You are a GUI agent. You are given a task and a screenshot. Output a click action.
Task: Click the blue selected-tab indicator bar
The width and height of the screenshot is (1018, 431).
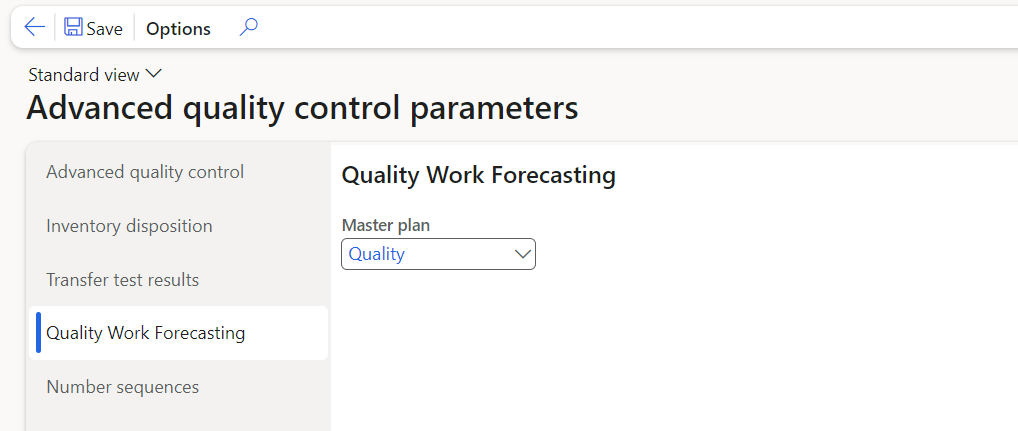point(39,333)
